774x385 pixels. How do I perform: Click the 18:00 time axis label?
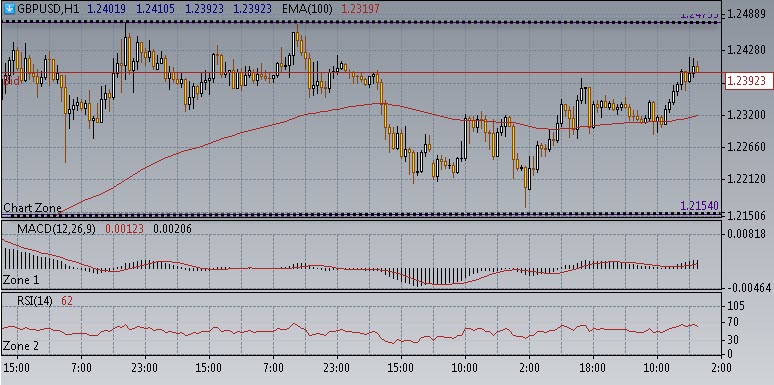coord(592,368)
